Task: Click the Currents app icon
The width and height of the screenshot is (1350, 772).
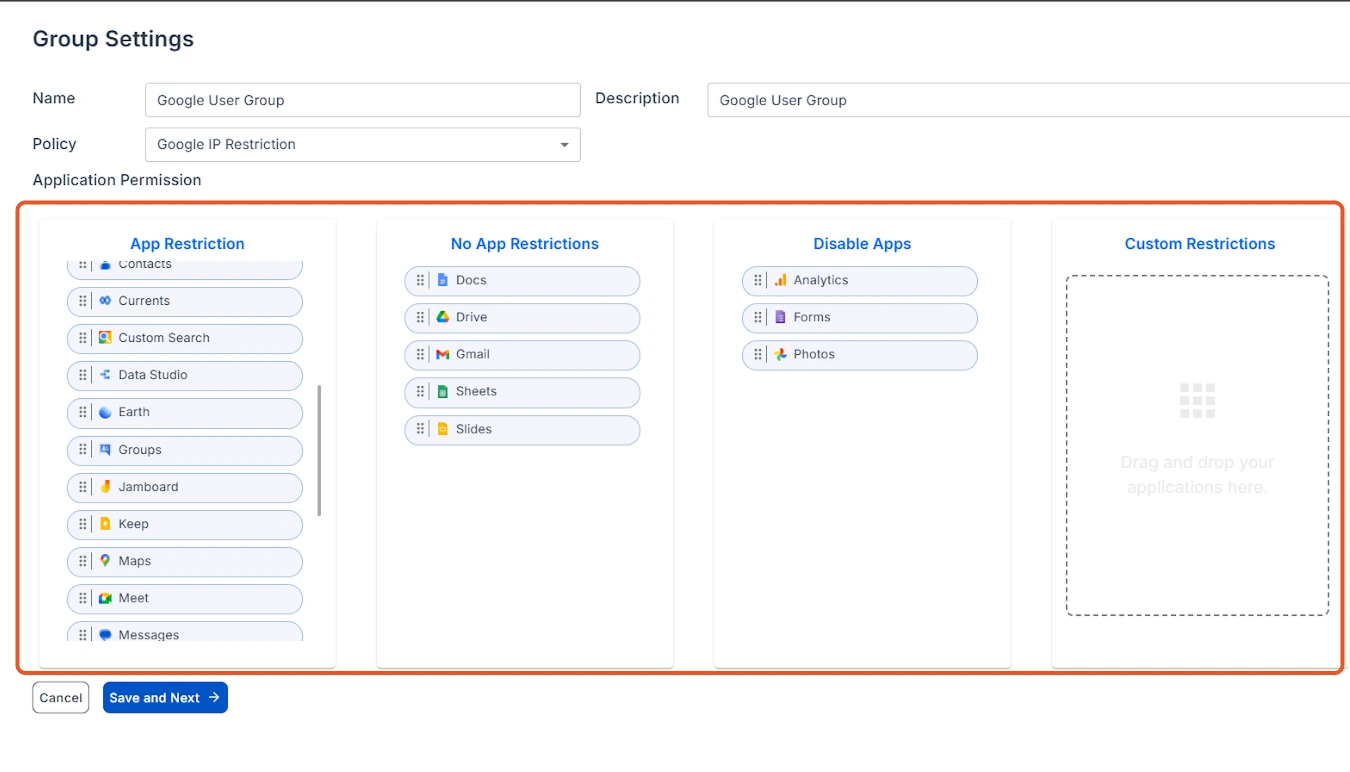Action: click(x=105, y=301)
